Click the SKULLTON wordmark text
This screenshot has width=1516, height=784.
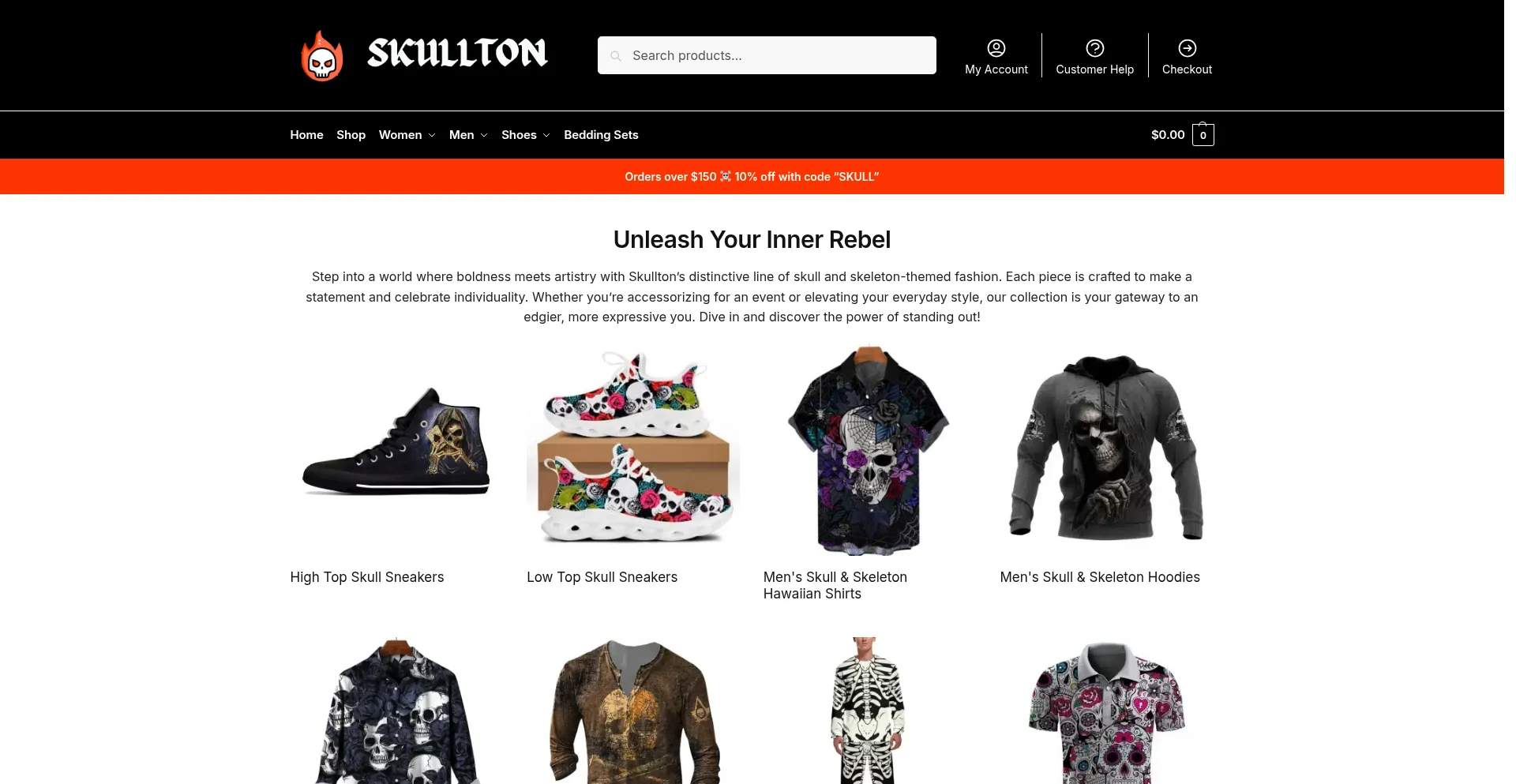tap(457, 54)
